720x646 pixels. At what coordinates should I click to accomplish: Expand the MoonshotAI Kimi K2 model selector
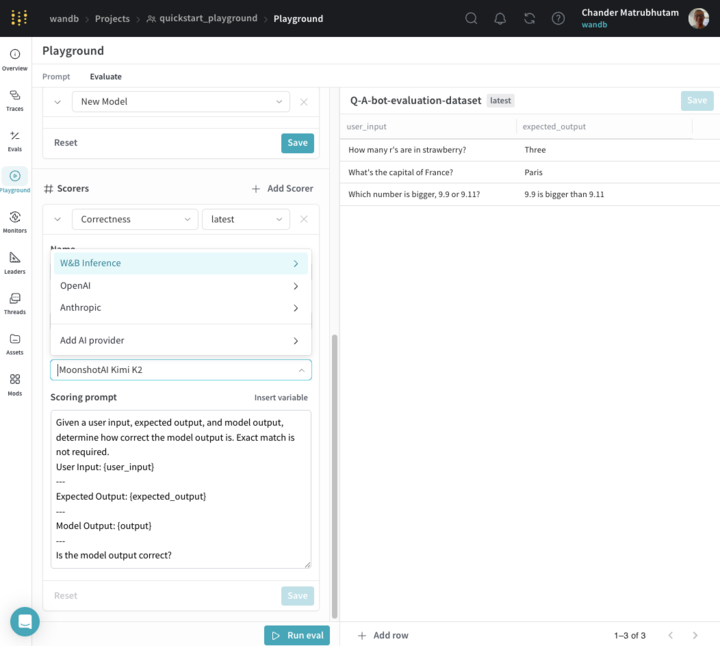coord(180,370)
